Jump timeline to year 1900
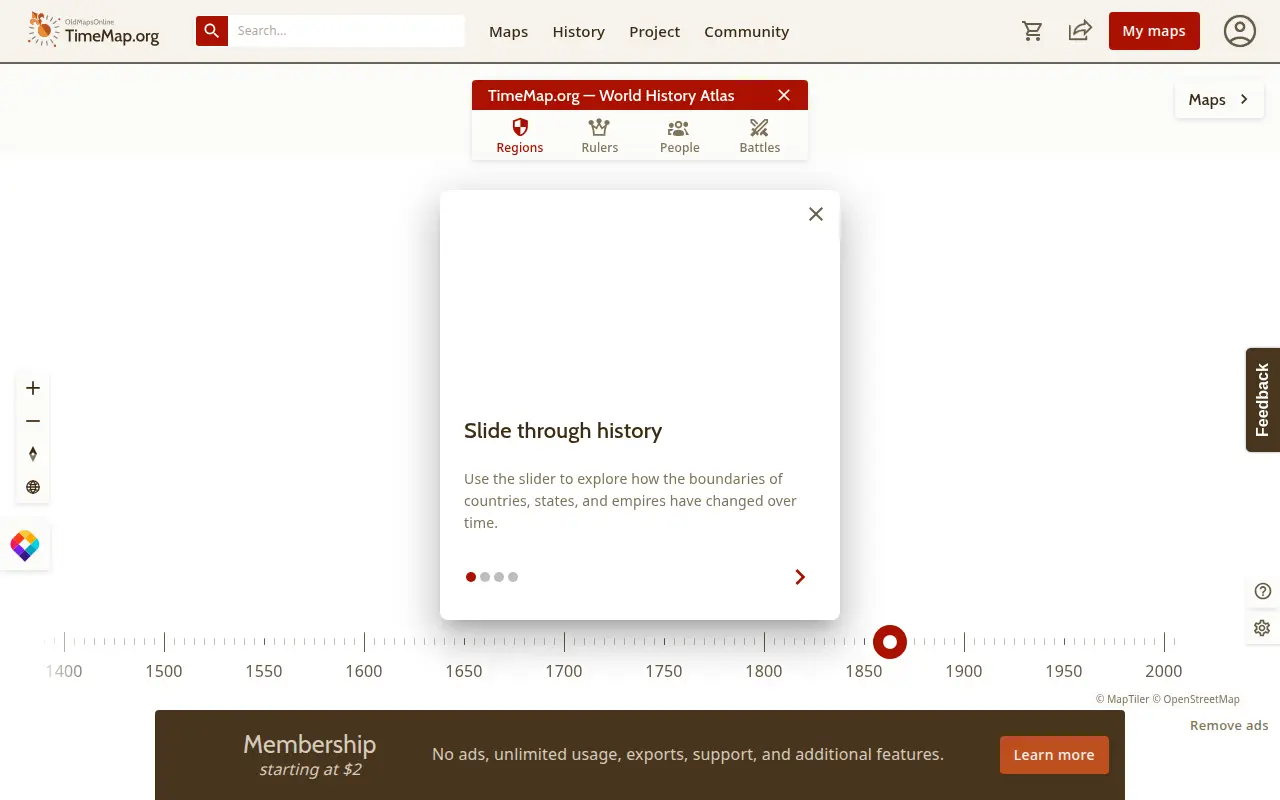1280x800 pixels. click(964, 671)
